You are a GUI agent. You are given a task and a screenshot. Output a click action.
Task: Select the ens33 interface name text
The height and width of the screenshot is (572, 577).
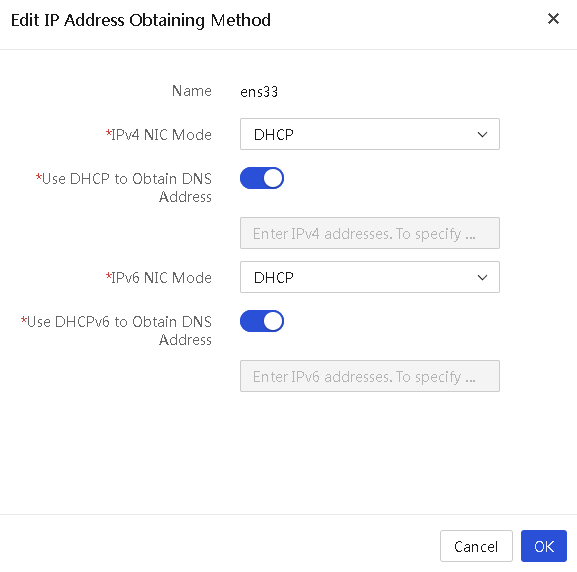click(259, 91)
